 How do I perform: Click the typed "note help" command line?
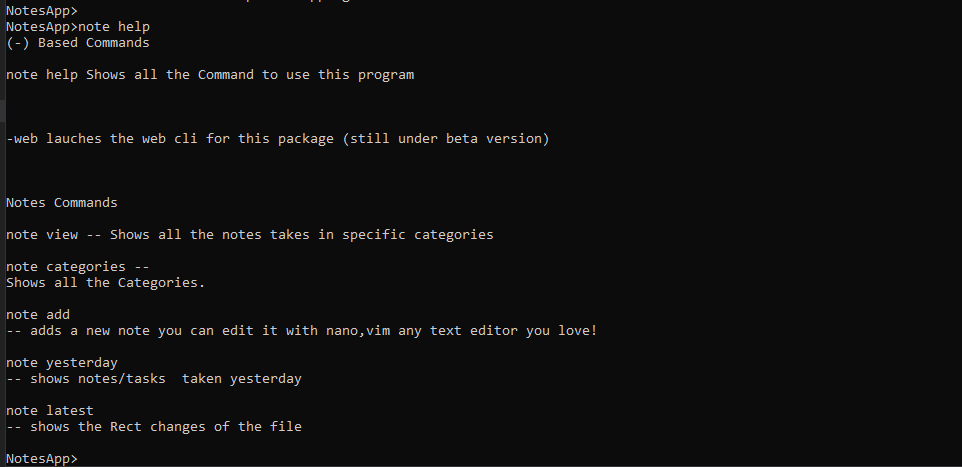78,27
